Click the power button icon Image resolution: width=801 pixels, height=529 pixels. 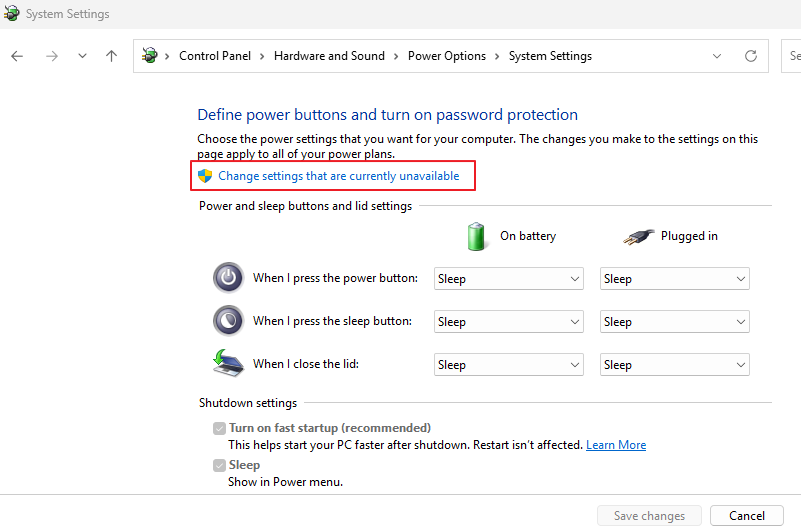pos(228,278)
